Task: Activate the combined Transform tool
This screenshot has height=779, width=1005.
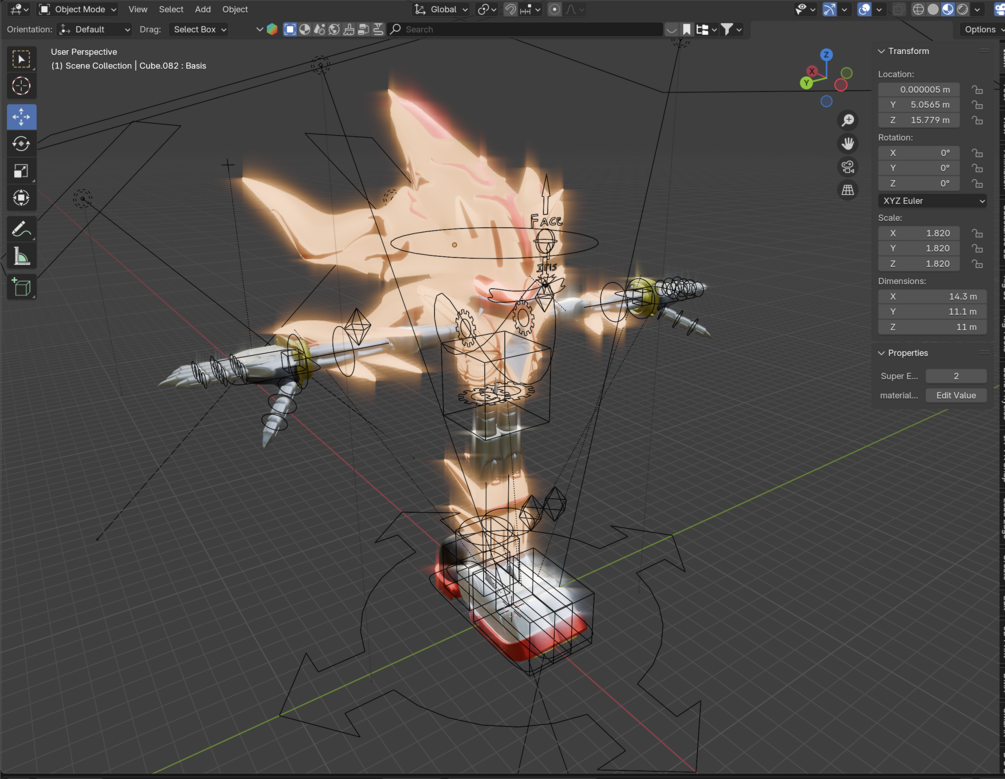Action: coord(21,197)
